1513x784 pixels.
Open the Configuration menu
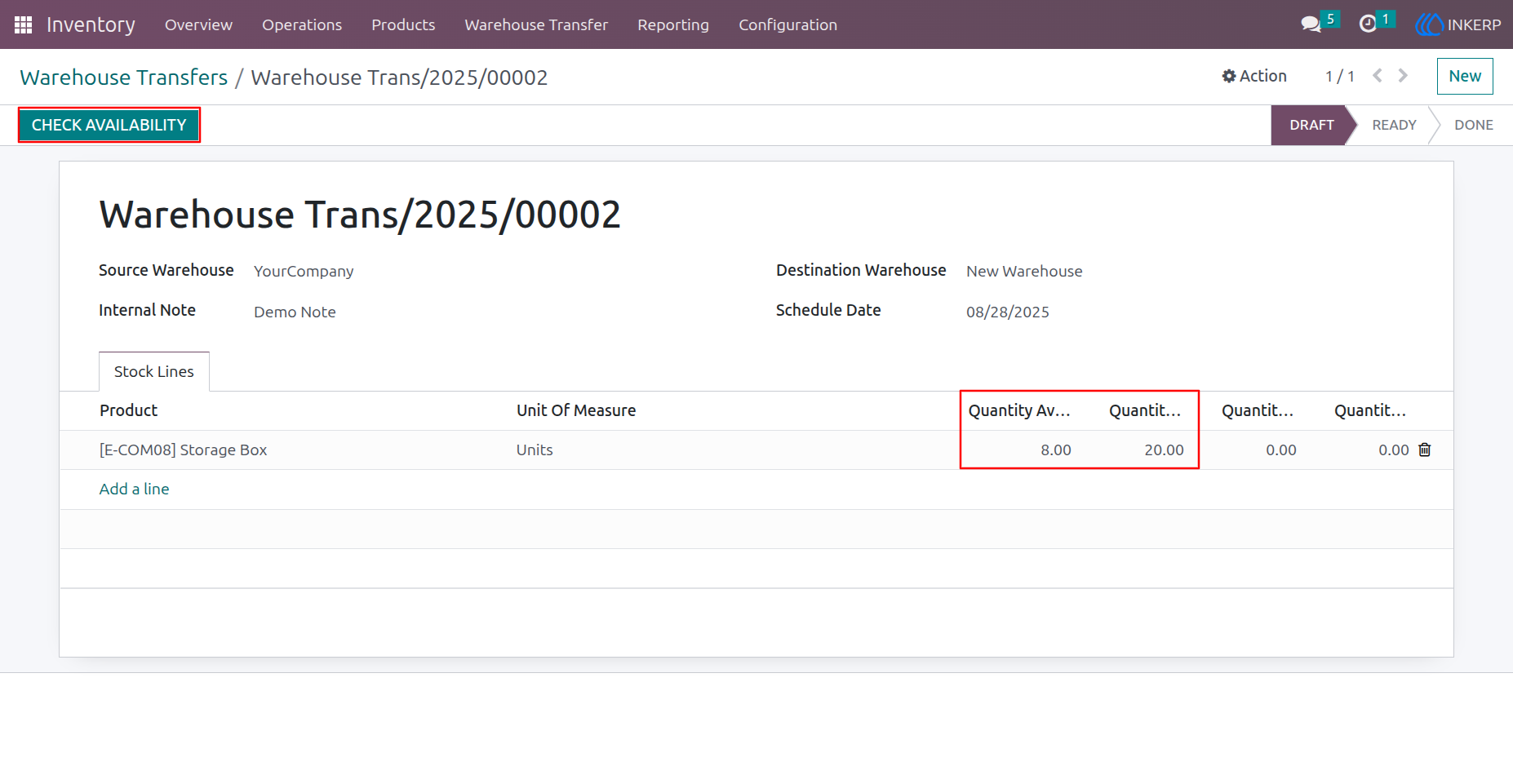tap(788, 24)
